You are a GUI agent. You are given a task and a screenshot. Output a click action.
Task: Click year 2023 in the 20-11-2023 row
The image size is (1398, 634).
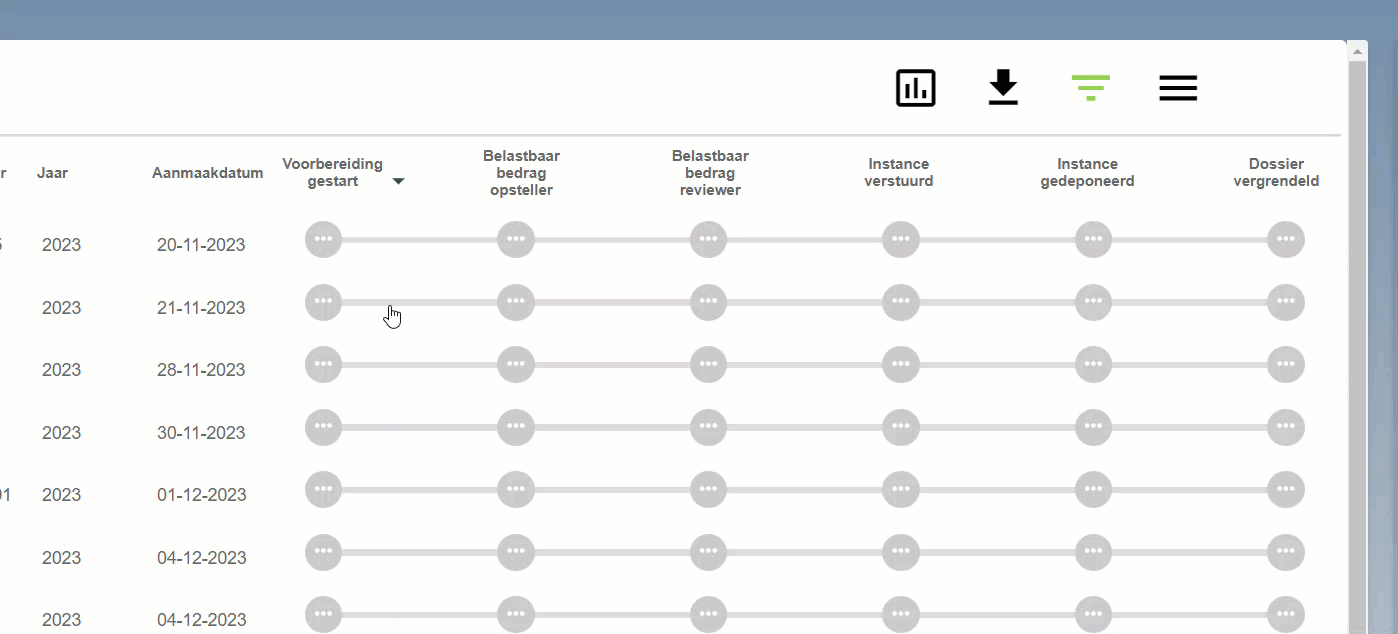tap(61, 245)
